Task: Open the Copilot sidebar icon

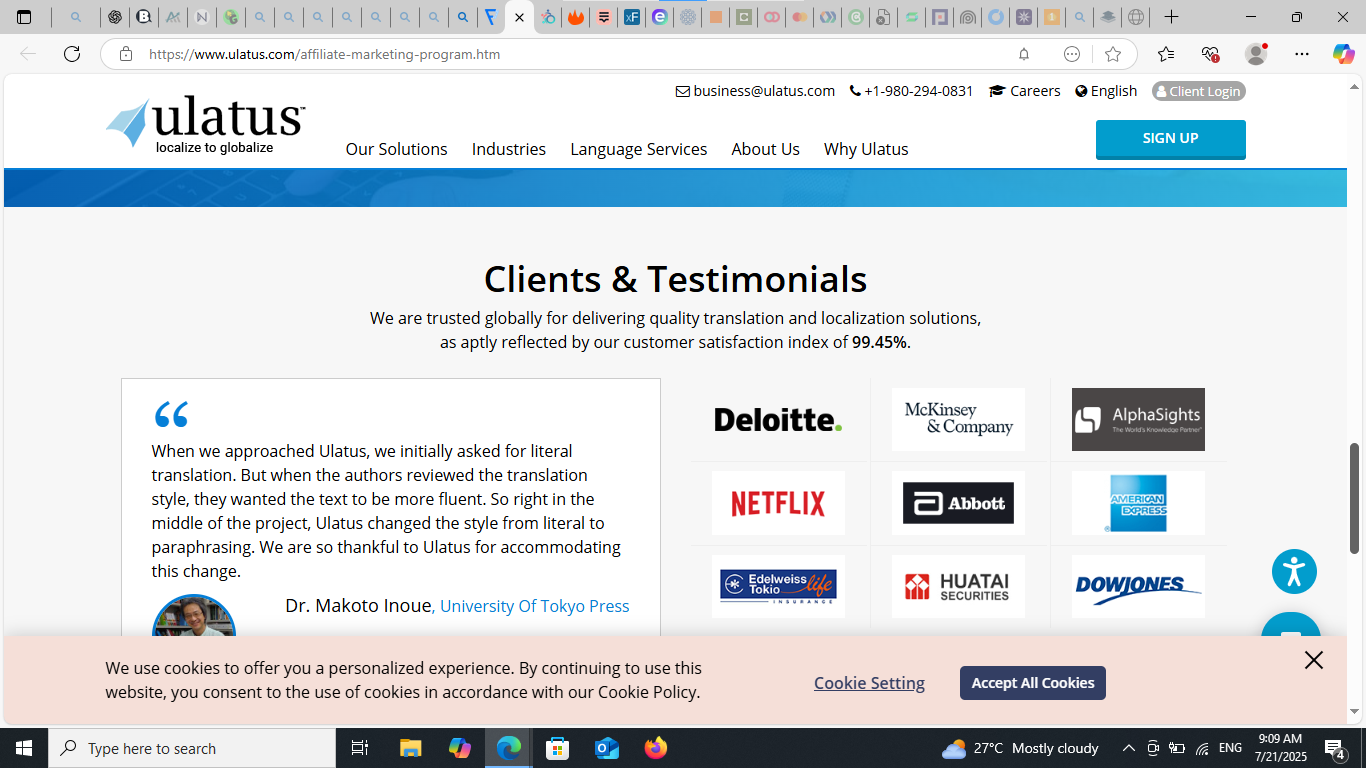Action: click(1344, 54)
